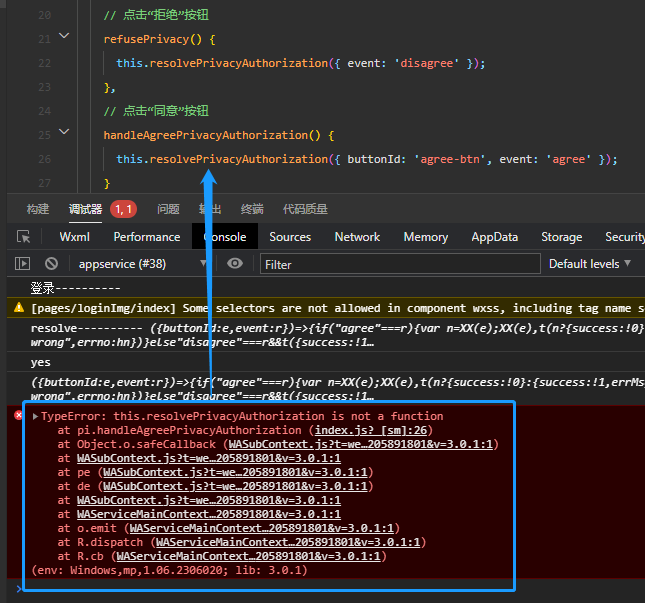Open the WASubContext link on the pe line

pyautogui.click(x=235, y=472)
